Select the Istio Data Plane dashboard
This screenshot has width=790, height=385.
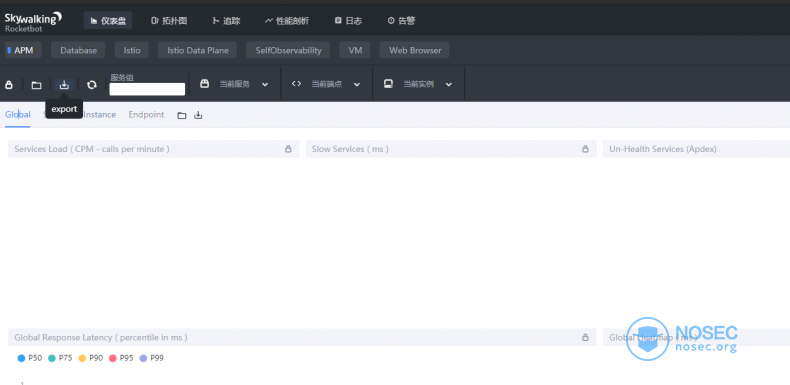pos(198,50)
